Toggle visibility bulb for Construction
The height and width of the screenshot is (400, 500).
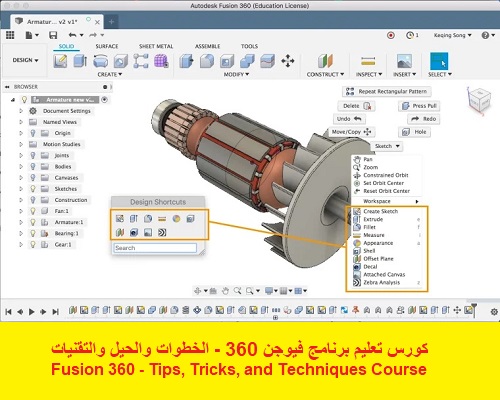click(33, 200)
